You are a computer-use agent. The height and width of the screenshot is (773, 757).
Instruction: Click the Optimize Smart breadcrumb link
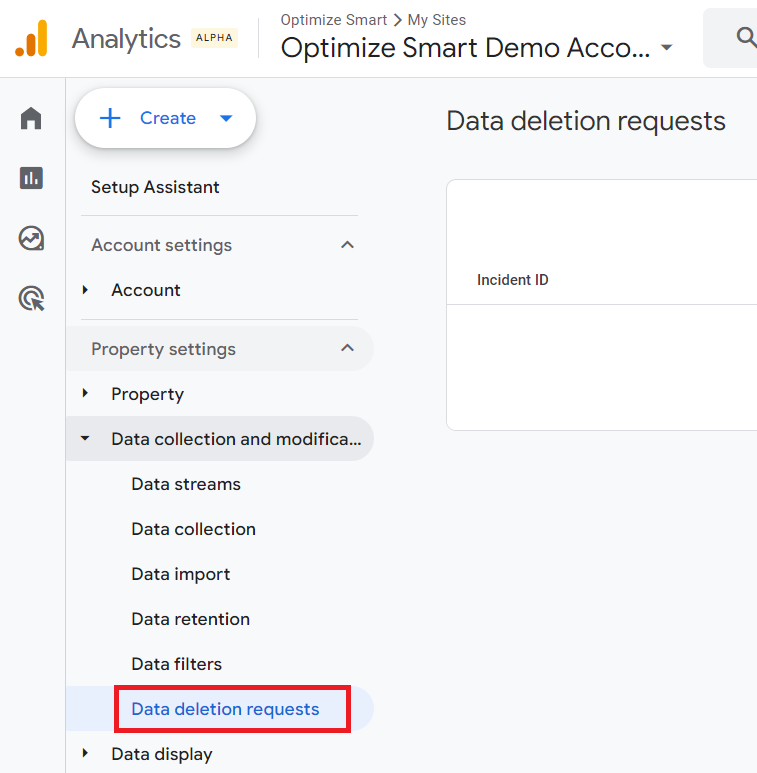[x=334, y=20]
